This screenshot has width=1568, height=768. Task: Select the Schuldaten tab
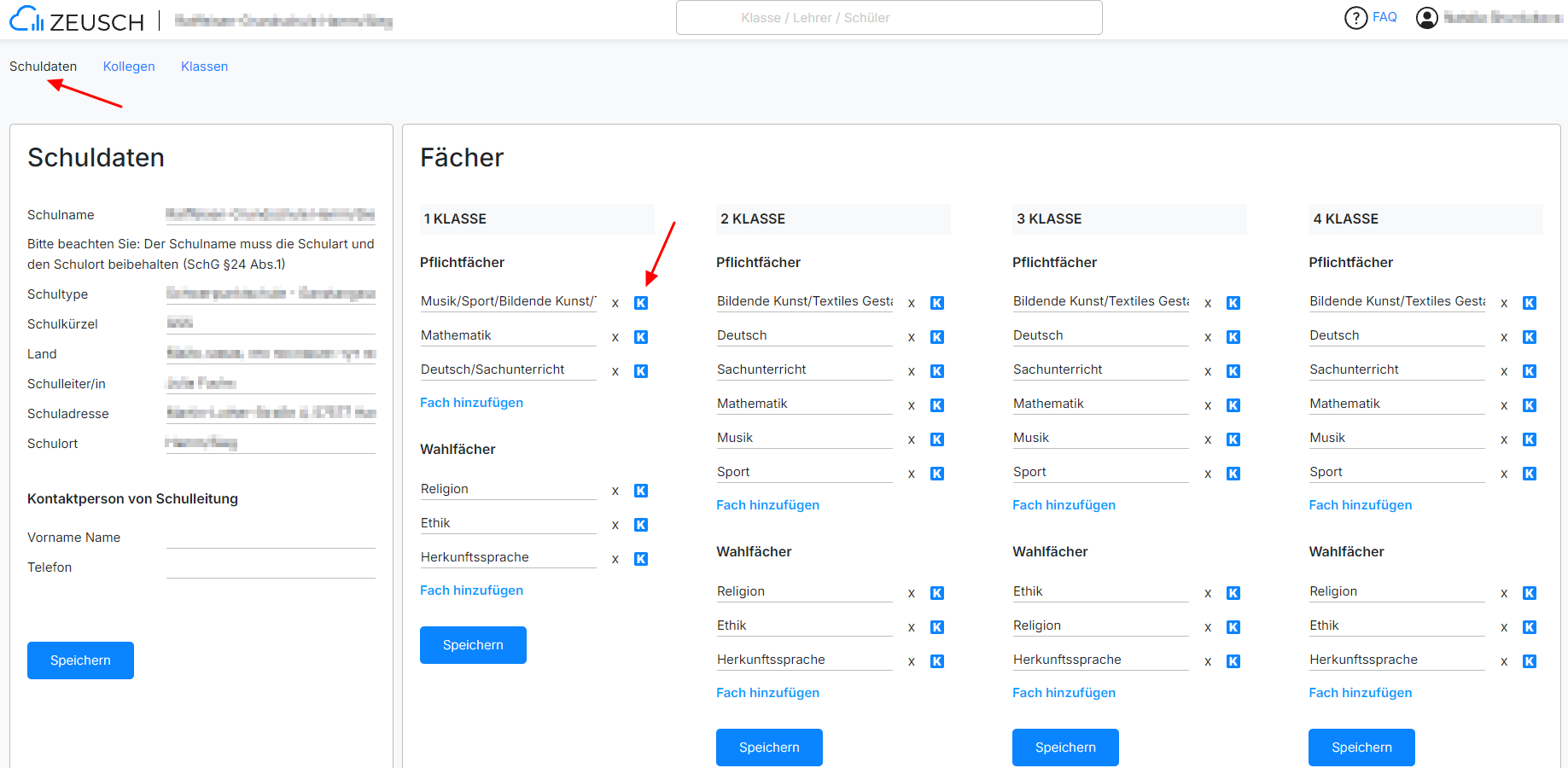43,67
